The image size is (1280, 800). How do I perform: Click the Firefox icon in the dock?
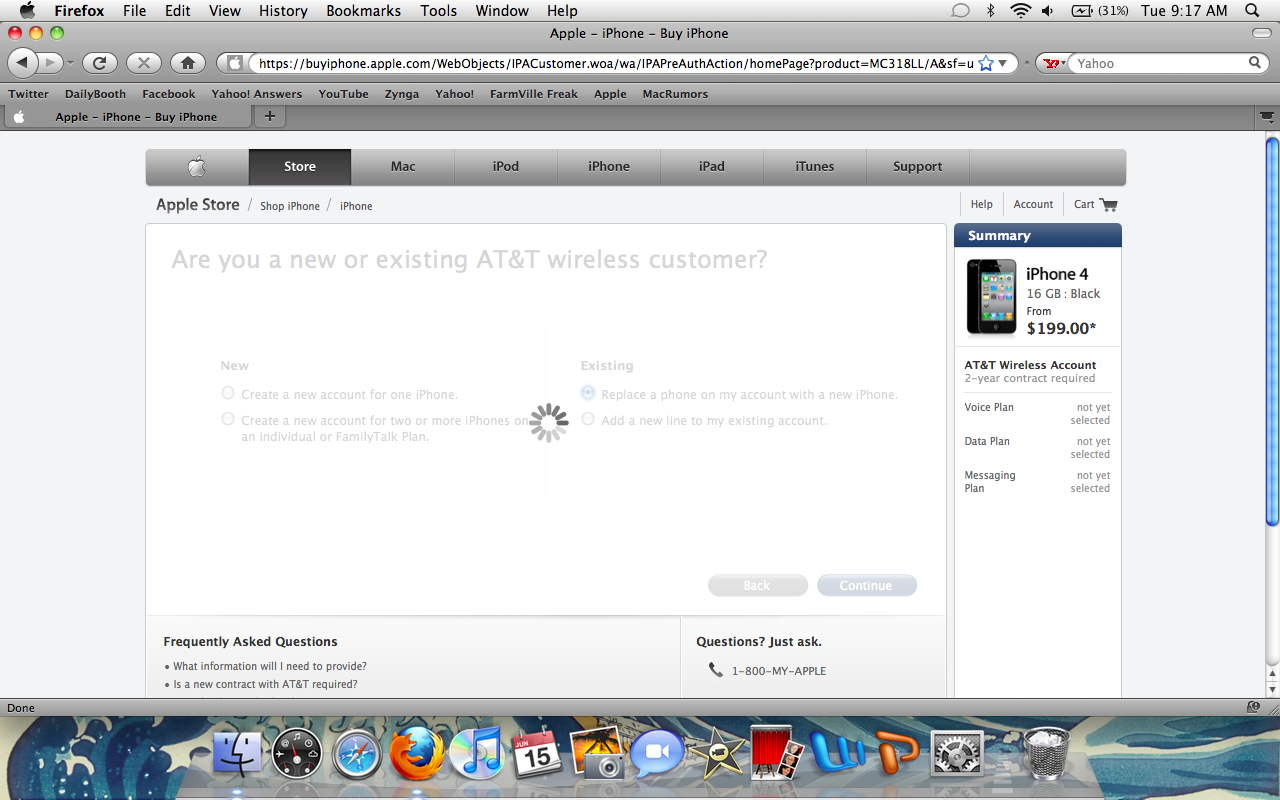point(416,753)
